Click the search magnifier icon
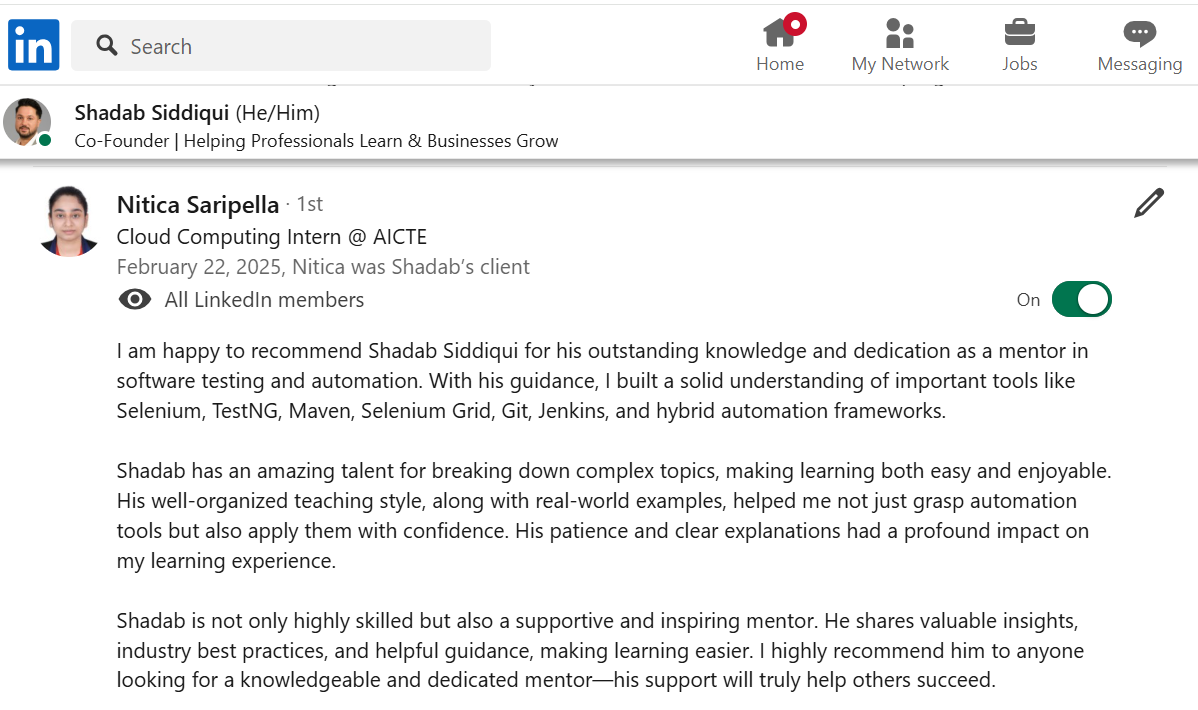The height and width of the screenshot is (710, 1198). (107, 45)
